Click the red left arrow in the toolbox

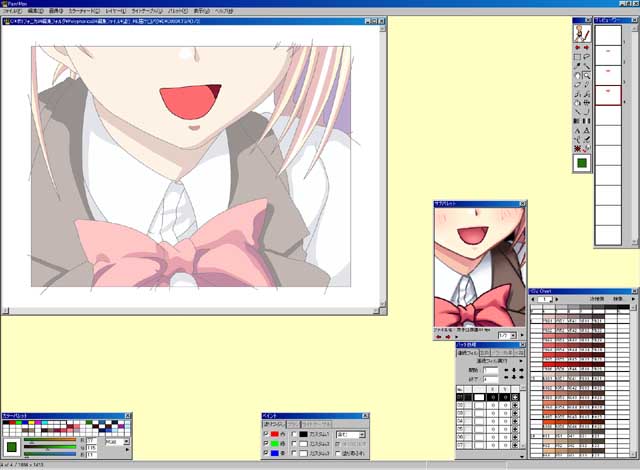tap(578, 48)
